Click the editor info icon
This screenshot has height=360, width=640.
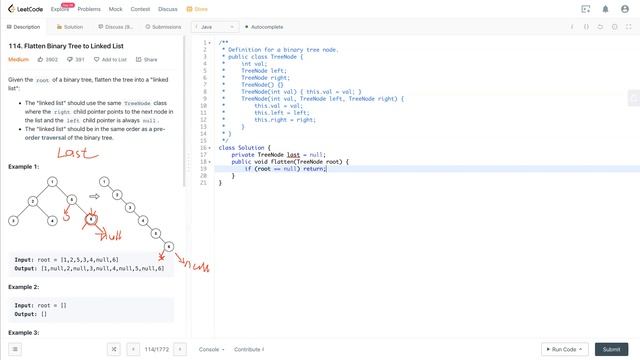[x=572, y=27]
